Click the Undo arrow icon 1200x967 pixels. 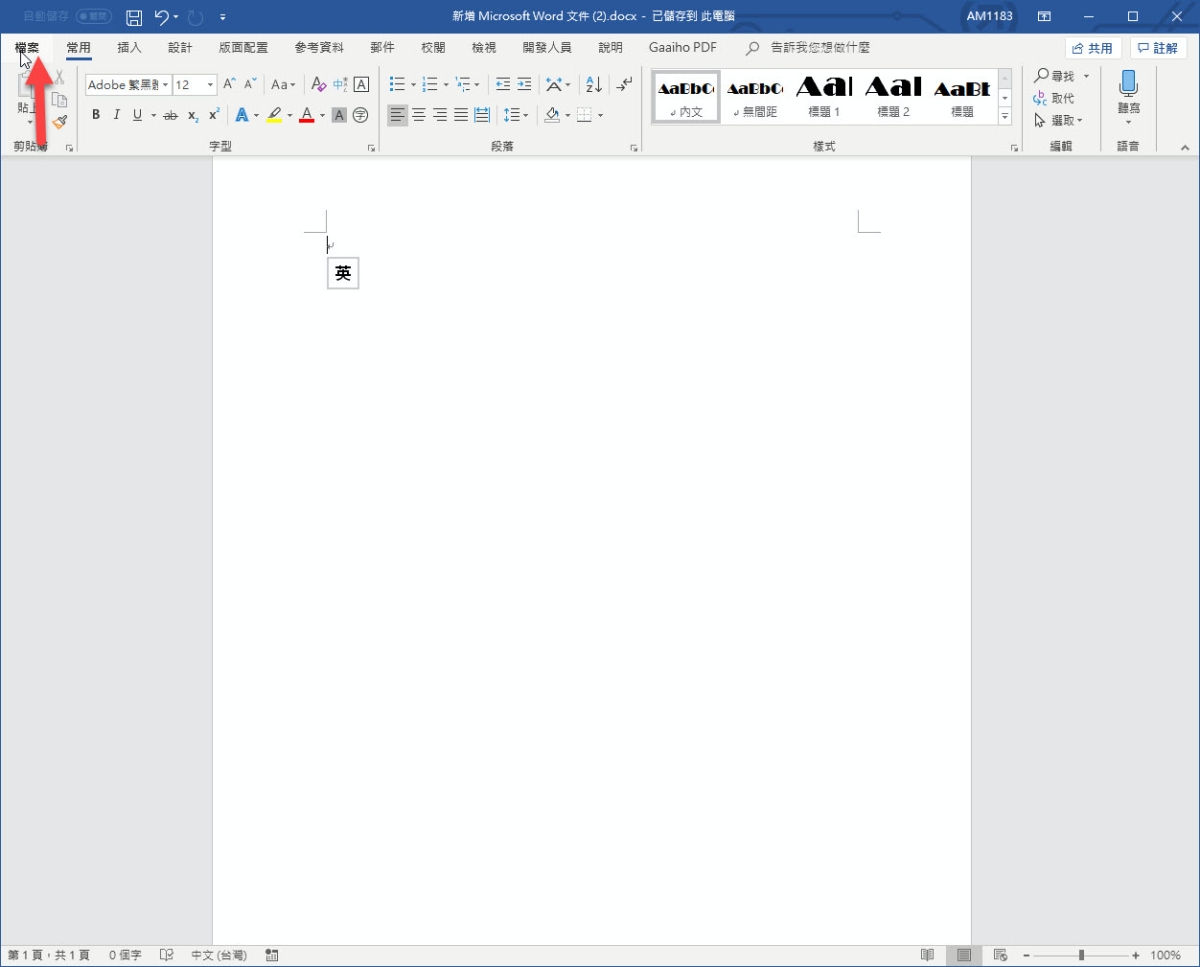tap(162, 17)
